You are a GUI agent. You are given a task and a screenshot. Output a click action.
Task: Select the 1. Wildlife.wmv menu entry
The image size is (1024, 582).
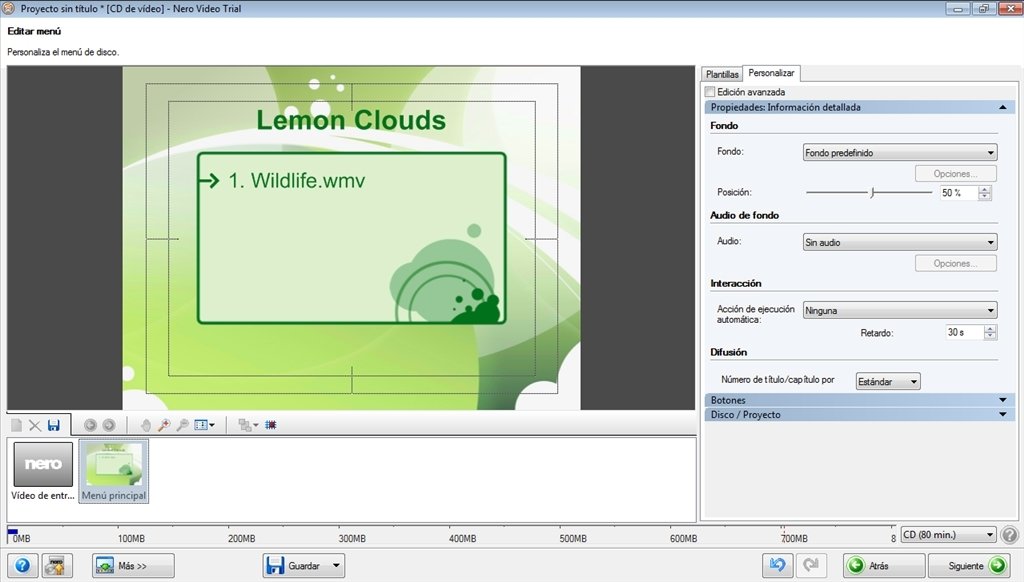[296, 180]
